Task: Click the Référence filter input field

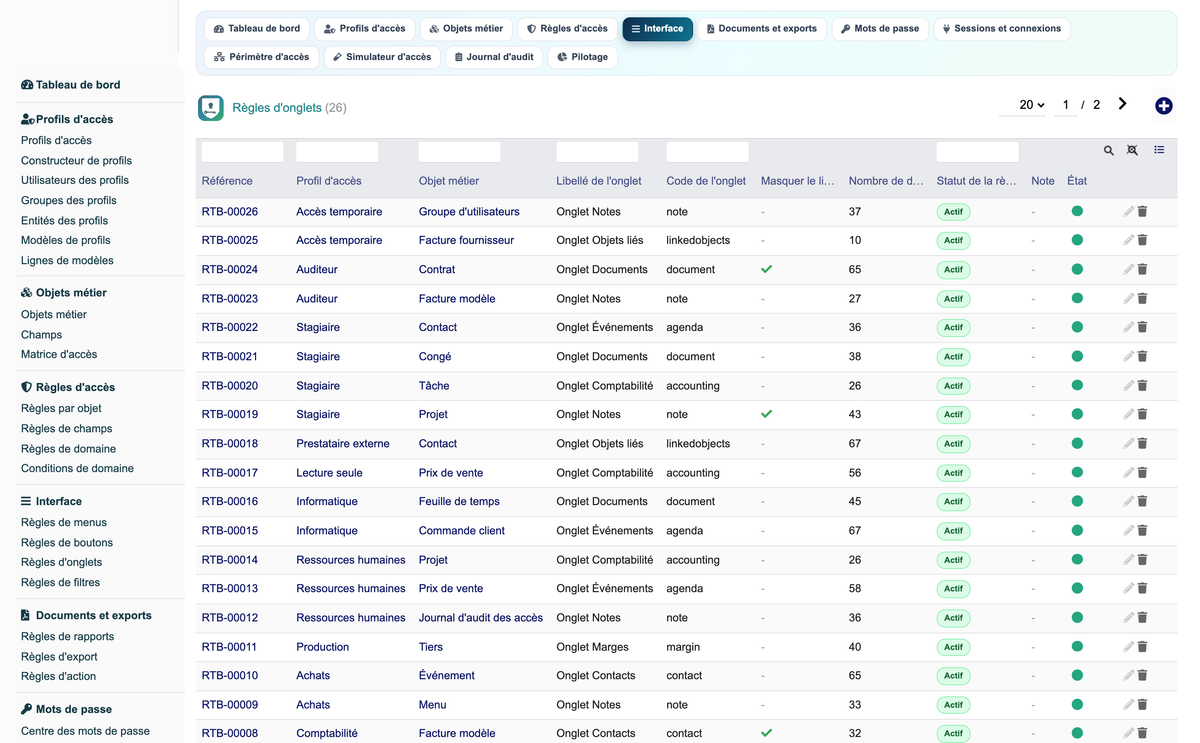Action: click(242, 152)
